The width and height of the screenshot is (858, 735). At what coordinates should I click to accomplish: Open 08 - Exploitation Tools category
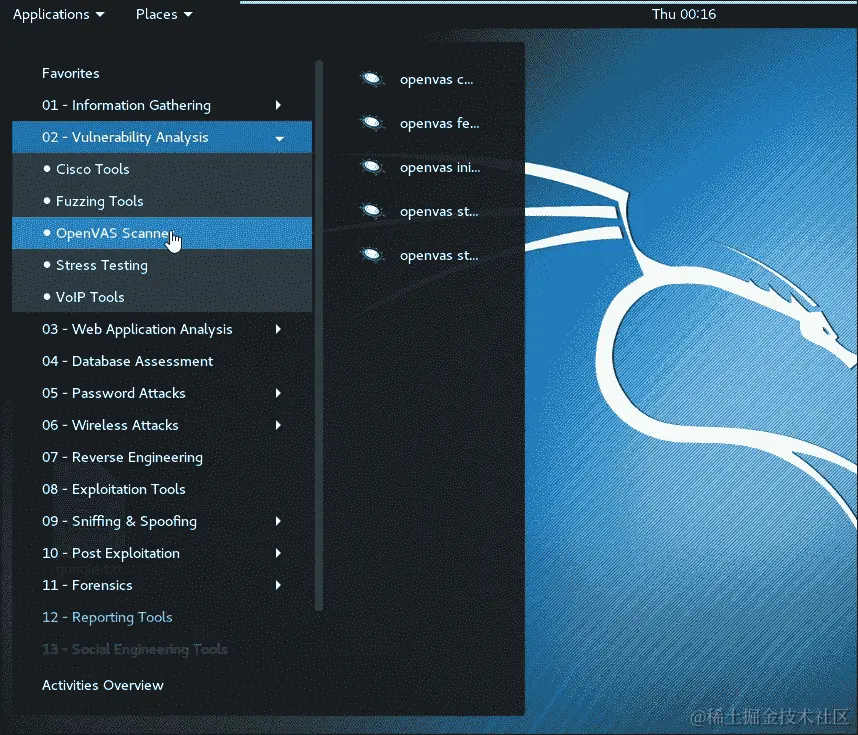[162, 489]
